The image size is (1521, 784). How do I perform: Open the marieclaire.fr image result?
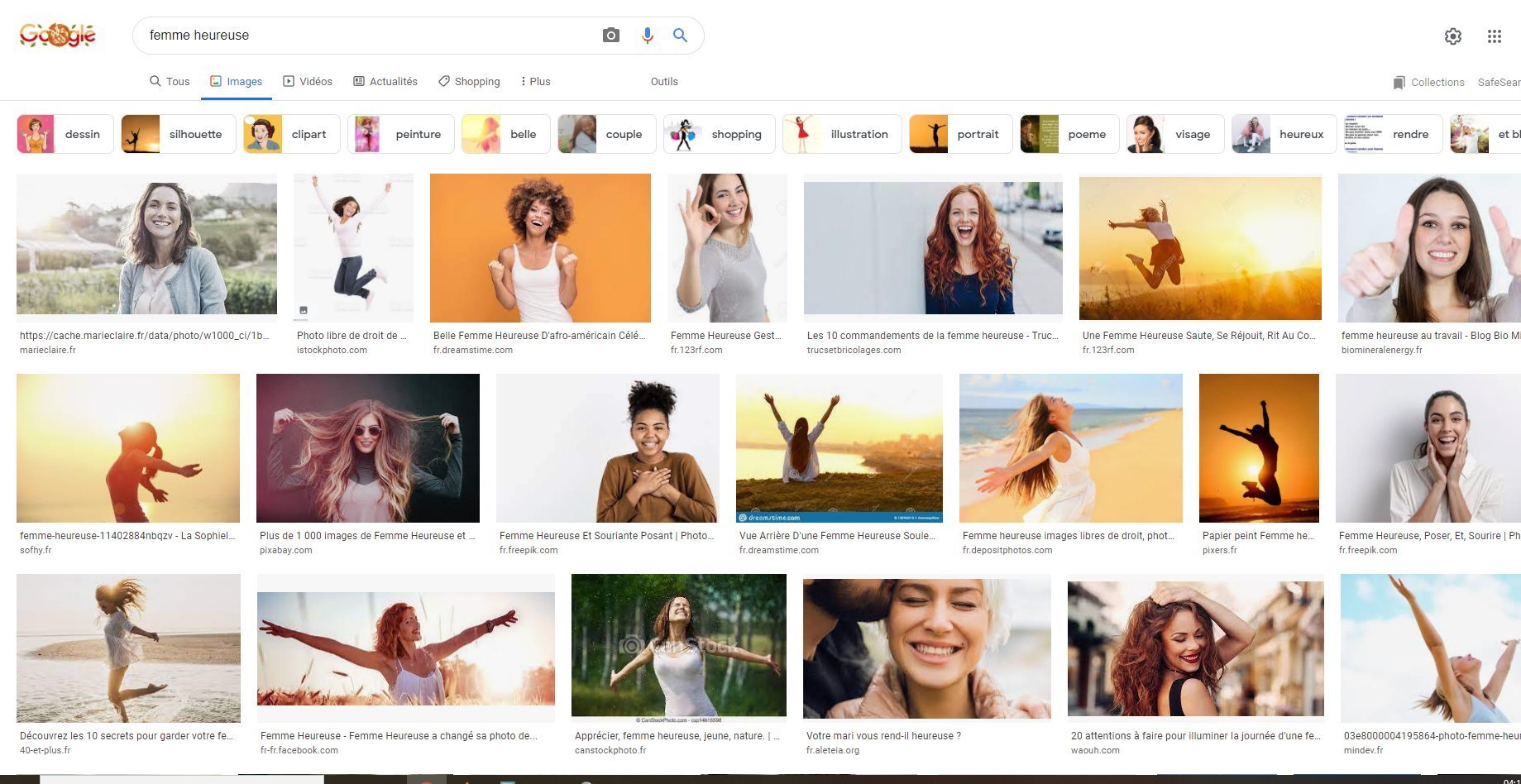[146, 244]
